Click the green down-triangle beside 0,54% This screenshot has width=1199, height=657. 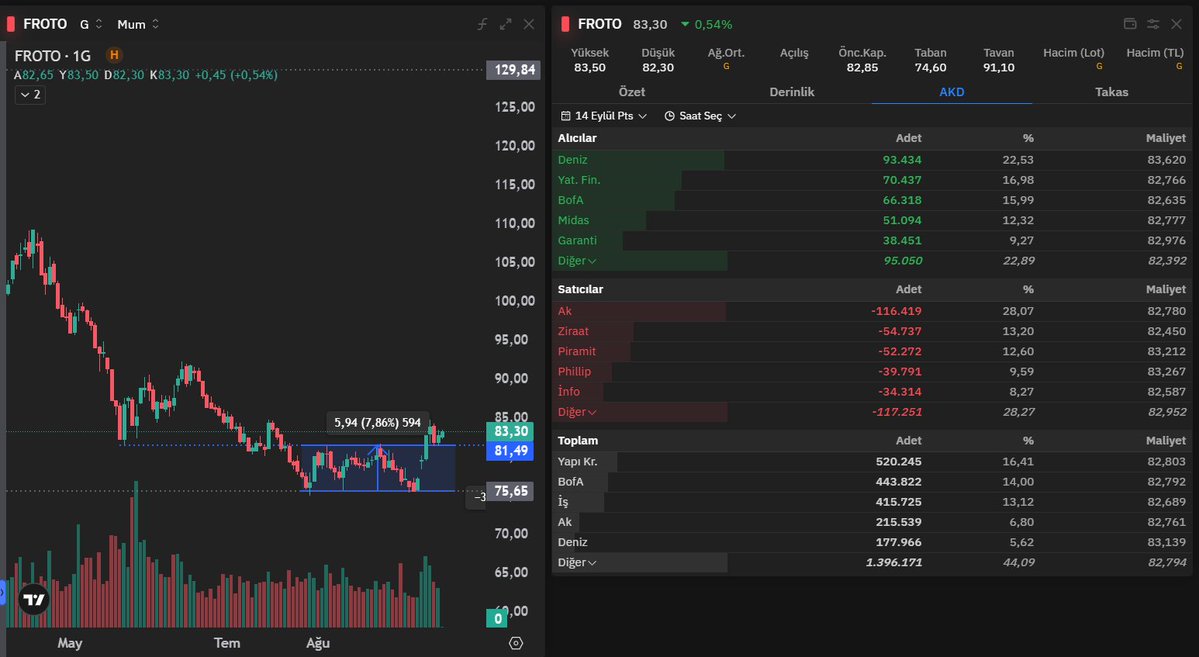click(685, 24)
